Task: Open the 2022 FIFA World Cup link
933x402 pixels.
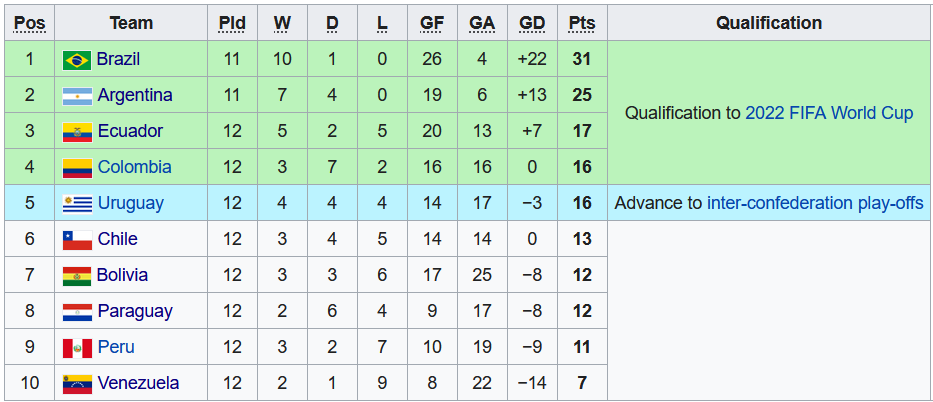Action: pos(829,113)
